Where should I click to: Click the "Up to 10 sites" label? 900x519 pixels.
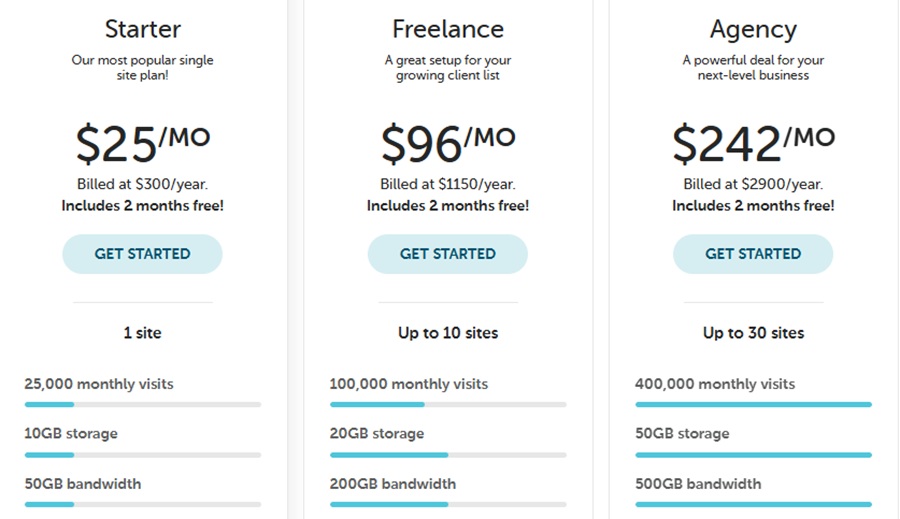point(447,333)
